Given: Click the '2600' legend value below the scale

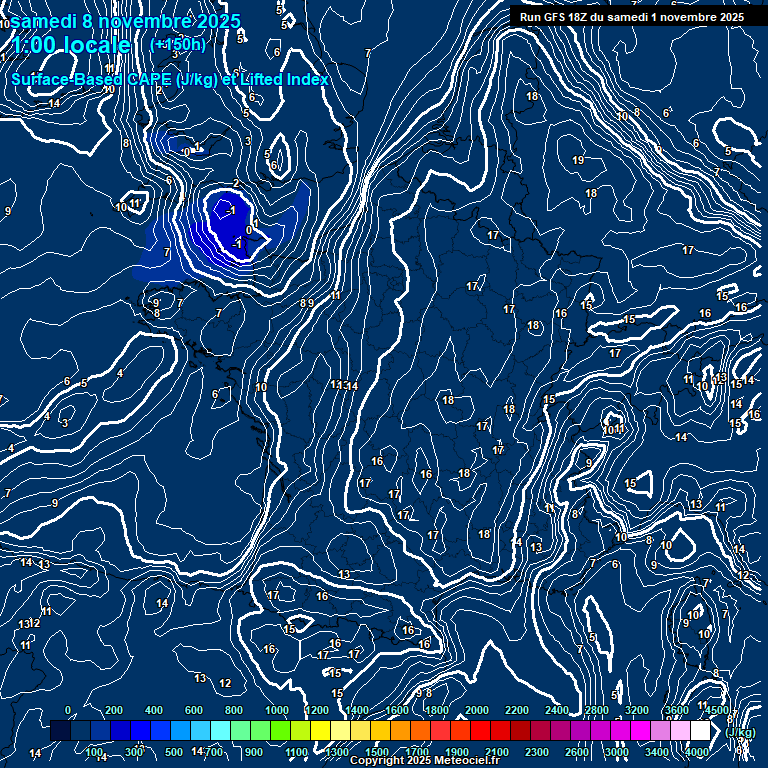Looking at the screenshot, I should (x=577, y=752).
